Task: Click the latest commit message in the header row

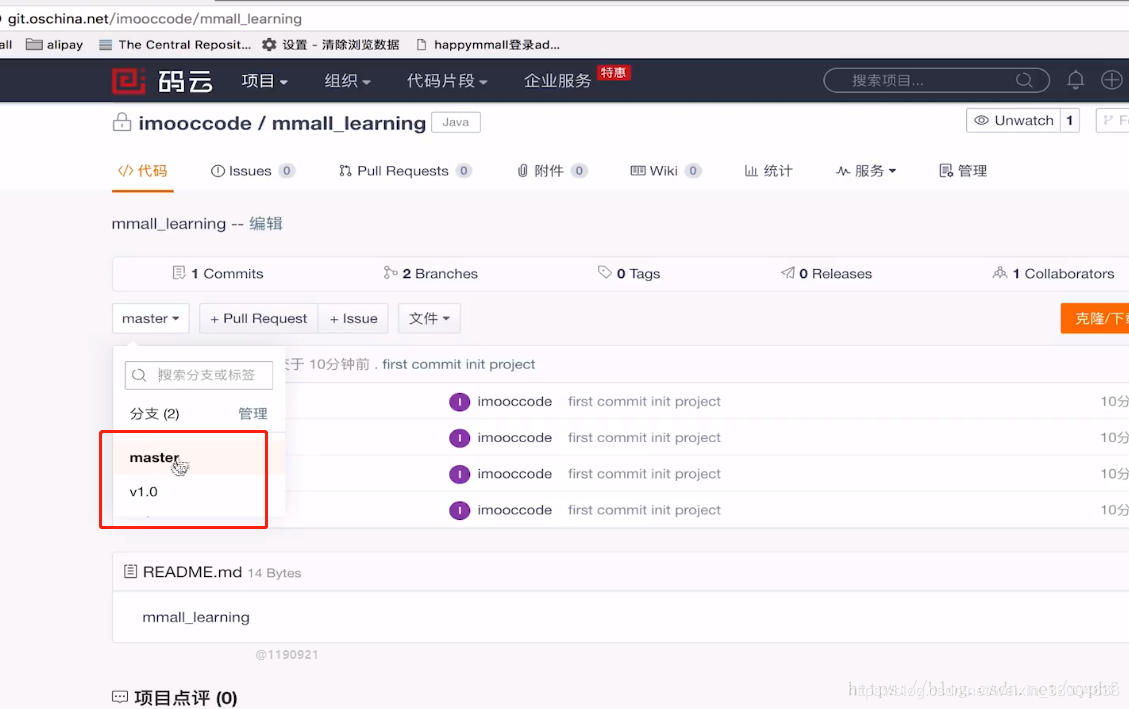Action: click(459, 364)
